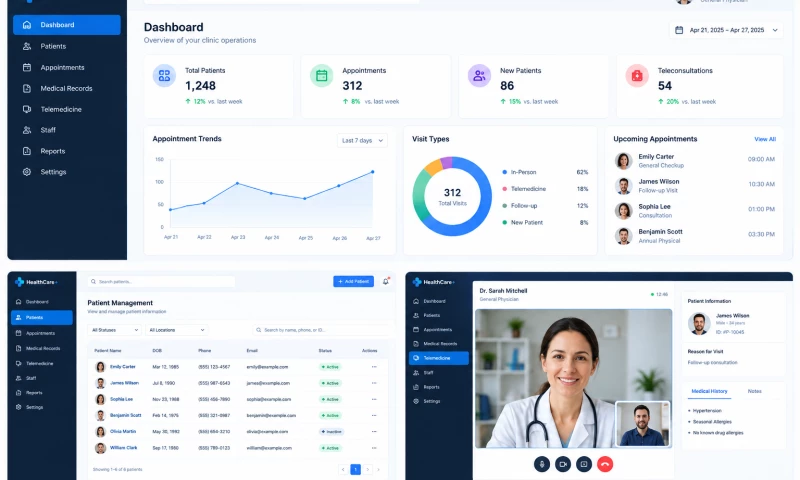
Task: Open the All Locations filter dropdown
Action: click(x=177, y=330)
